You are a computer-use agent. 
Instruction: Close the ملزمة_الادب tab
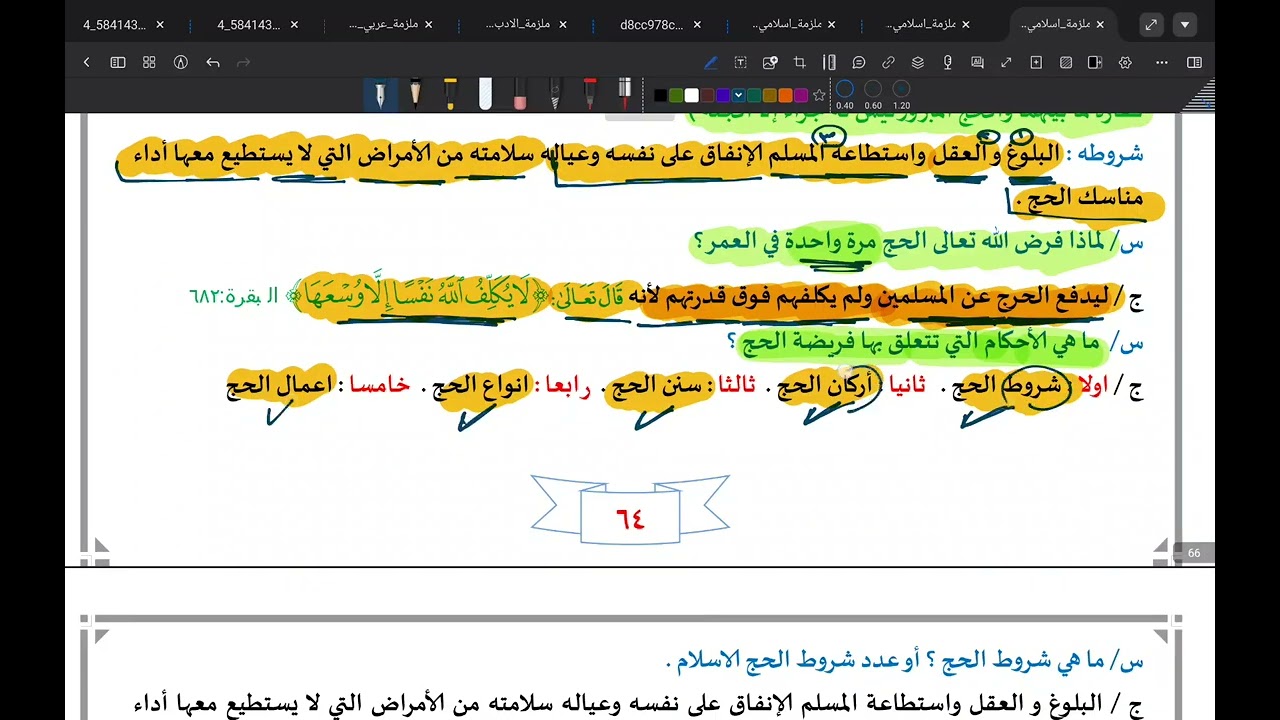[x=563, y=24]
